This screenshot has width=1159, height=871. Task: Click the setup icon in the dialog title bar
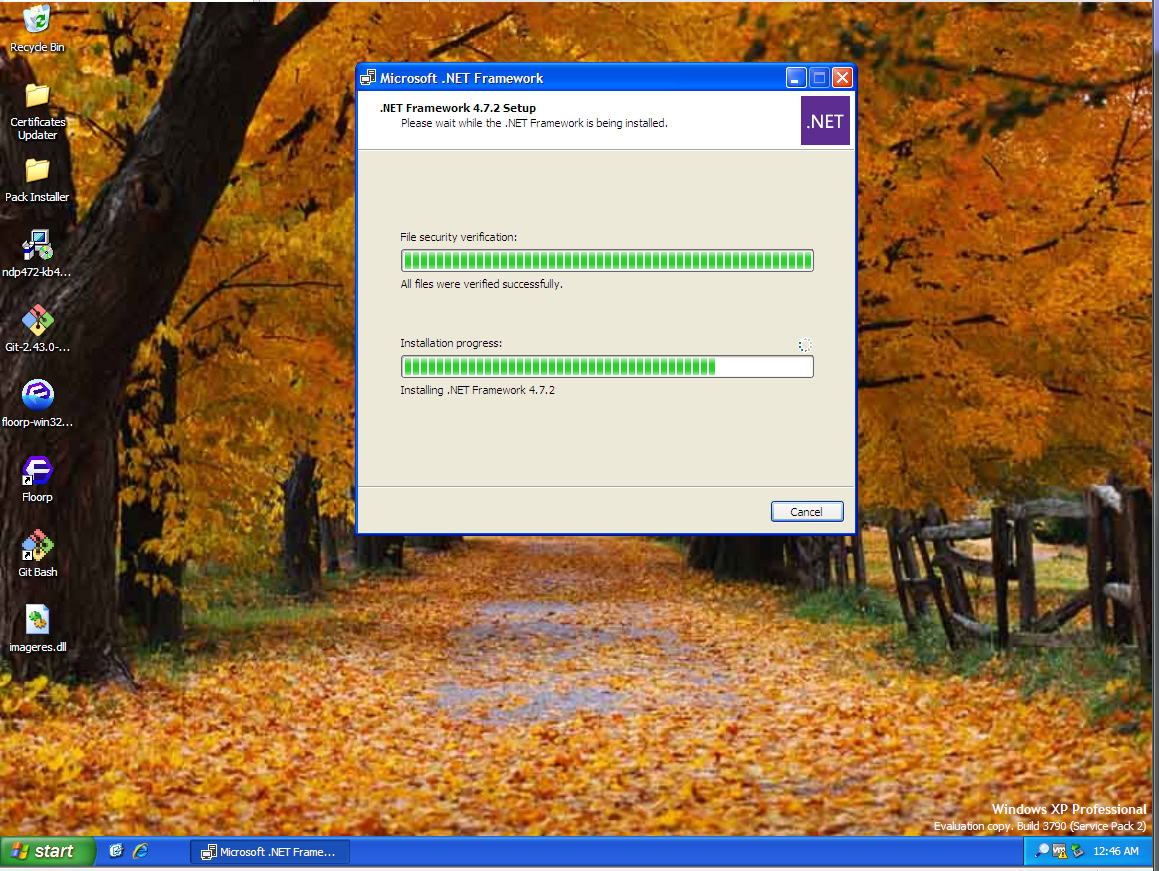[x=367, y=78]
